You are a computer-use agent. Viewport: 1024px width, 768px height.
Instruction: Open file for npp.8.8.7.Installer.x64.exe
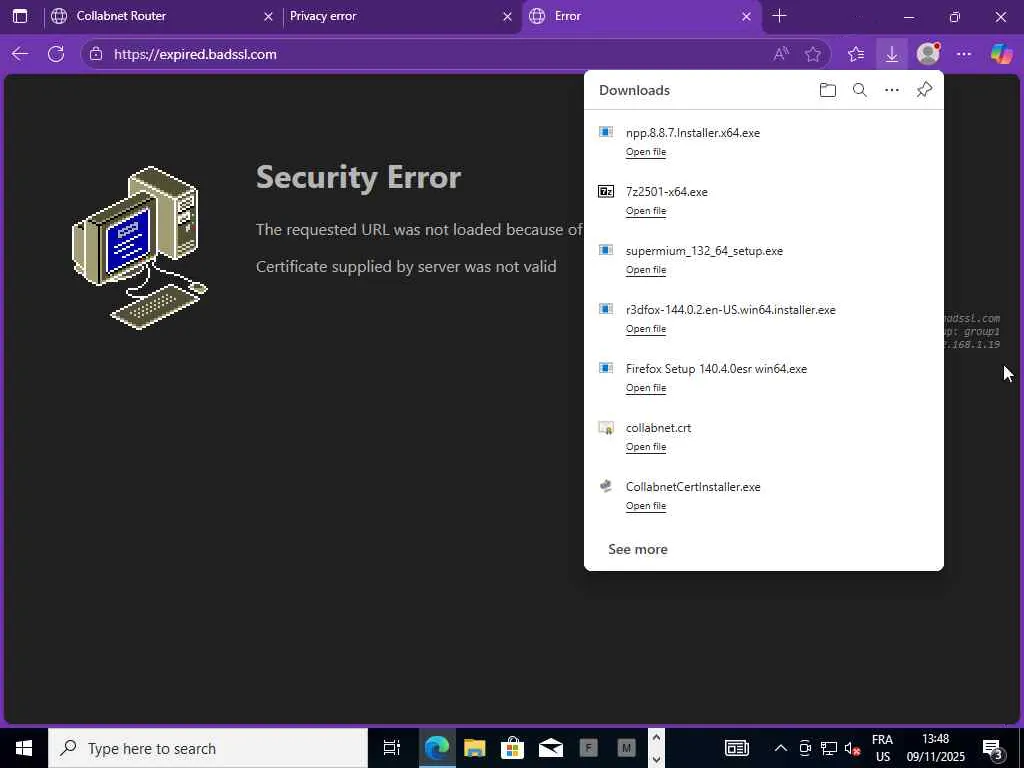pyautogui.click(x=646, y=152)
